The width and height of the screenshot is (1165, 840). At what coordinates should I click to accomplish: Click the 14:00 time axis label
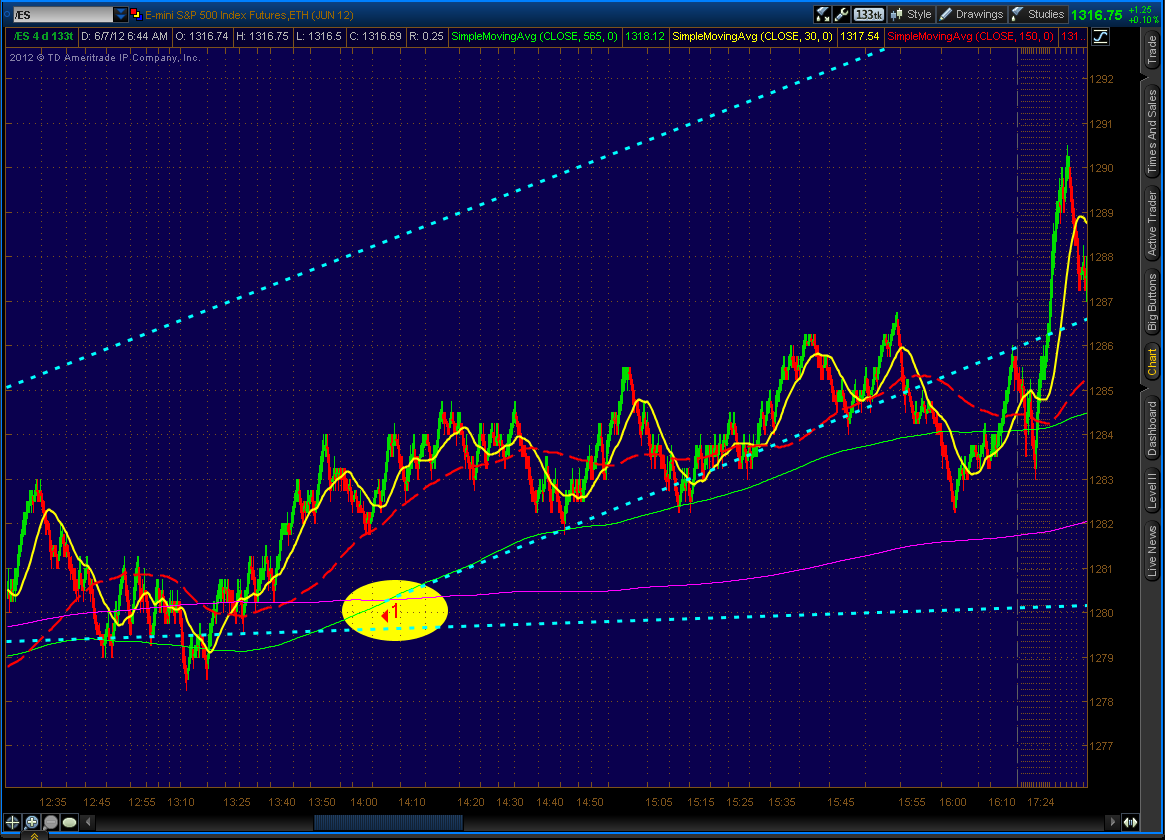[x=364, y=802]
